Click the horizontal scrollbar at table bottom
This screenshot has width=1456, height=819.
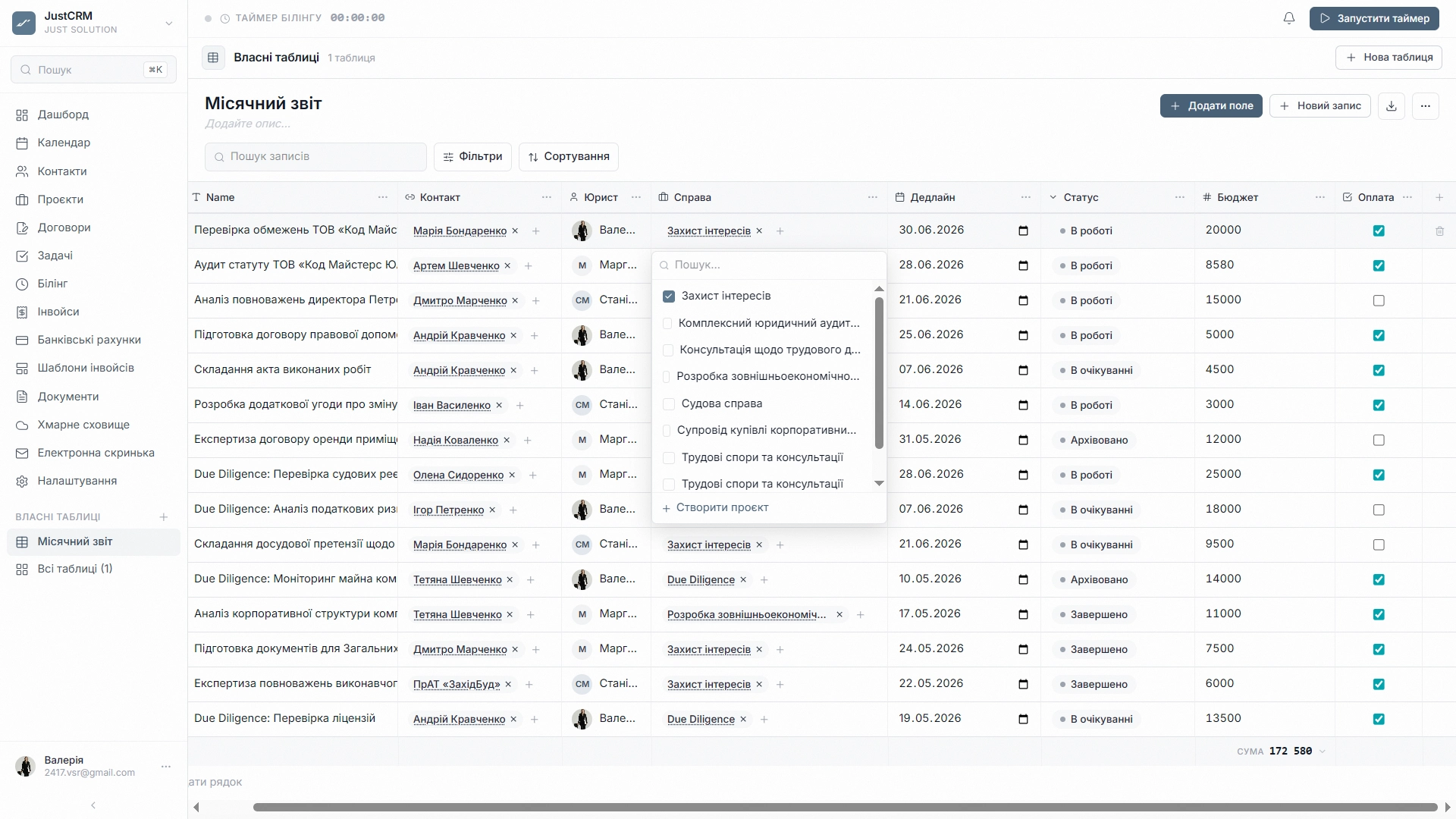[x=845, y=807]
